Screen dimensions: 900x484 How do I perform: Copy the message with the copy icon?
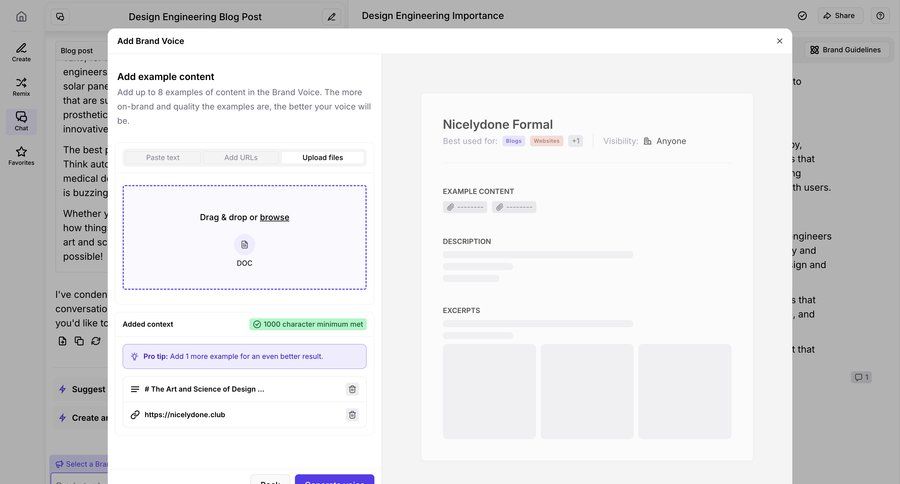pyautogui.click(x=79, y=341)
